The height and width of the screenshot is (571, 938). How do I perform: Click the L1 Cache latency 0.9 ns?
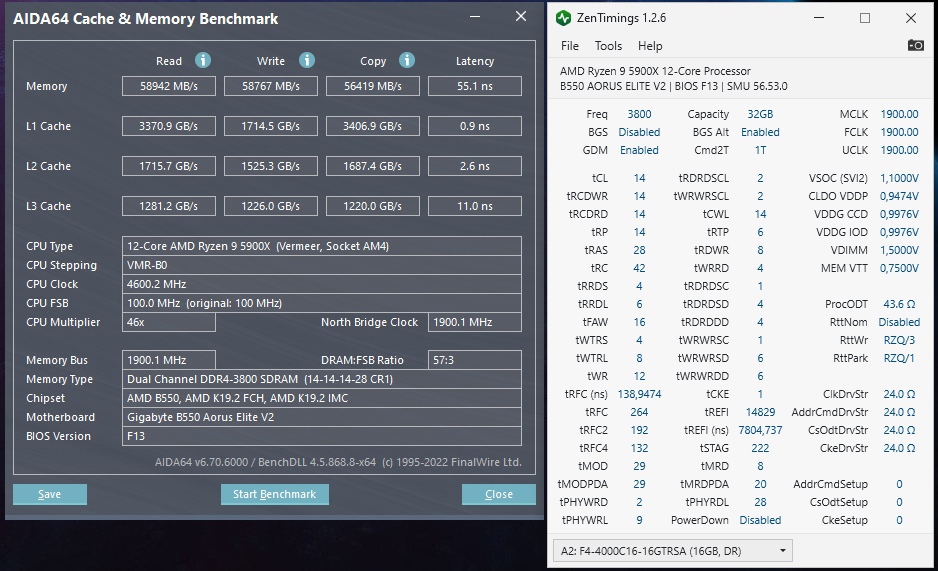click(x=475, y=126)
